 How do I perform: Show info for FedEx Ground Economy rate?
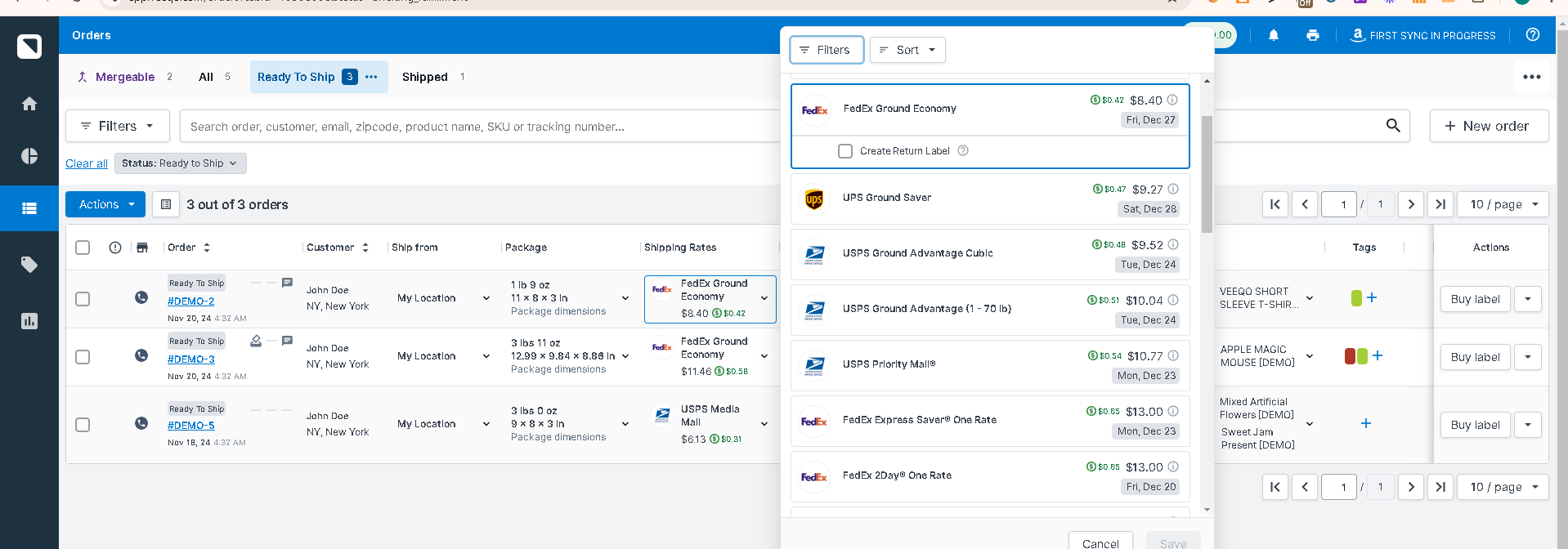click(x=1172, y=100)
